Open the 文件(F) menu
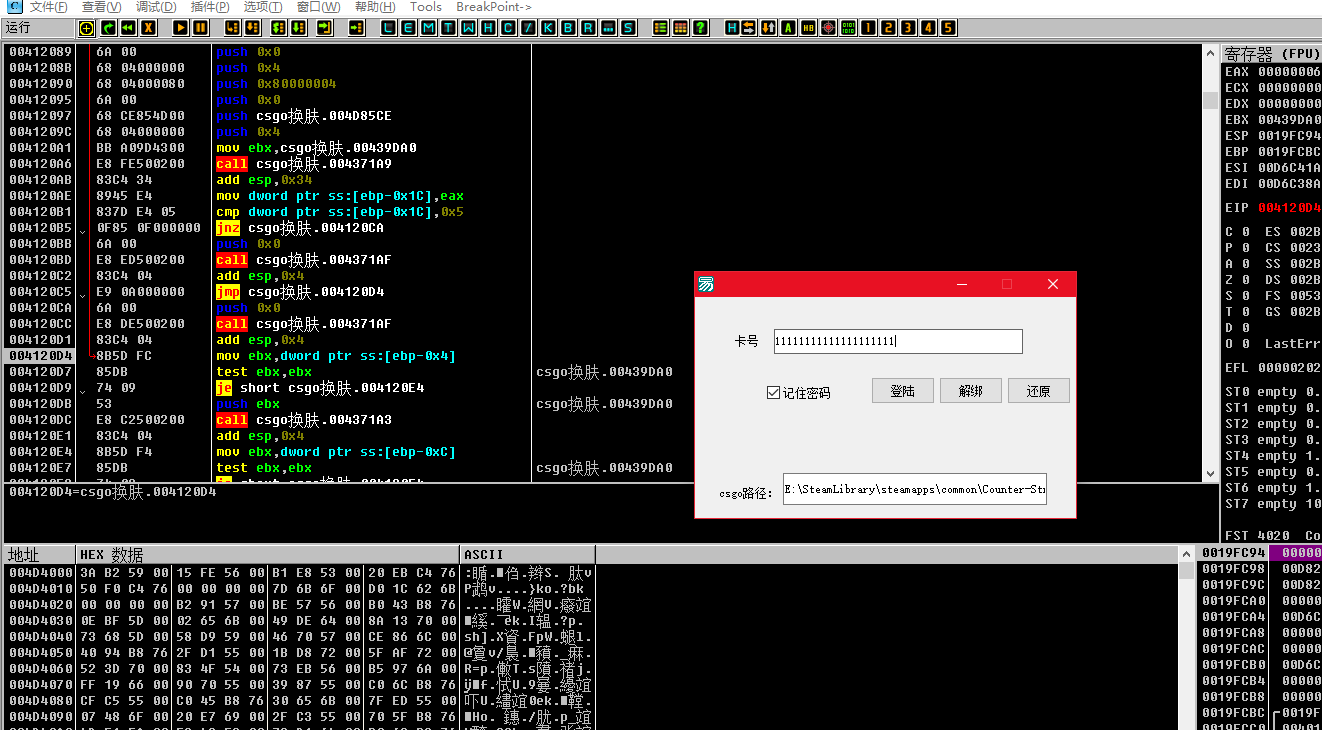The height and width of the screenshot is (730, 1322). pyautogui.click(x=48, y=7)
